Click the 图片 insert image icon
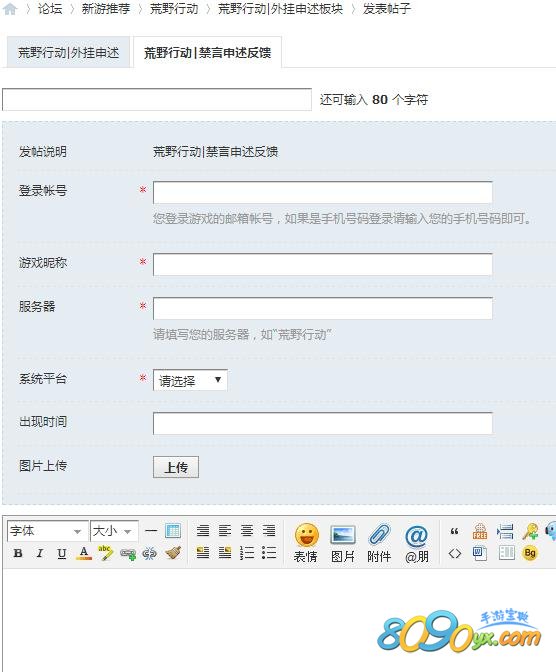The width and height of the screenshot is (556, 672). pos(343,543)
